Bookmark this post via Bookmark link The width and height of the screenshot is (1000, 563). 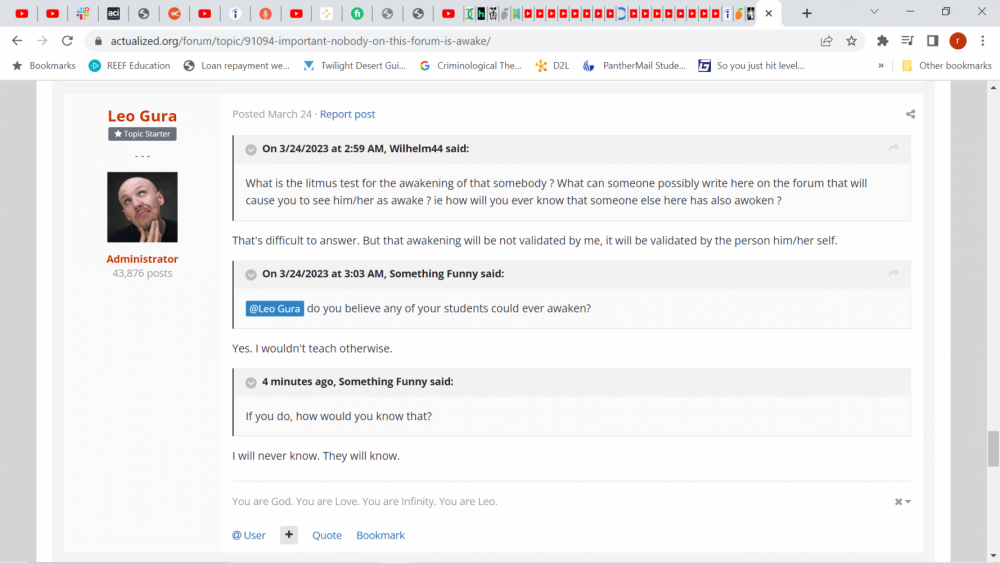380,535
